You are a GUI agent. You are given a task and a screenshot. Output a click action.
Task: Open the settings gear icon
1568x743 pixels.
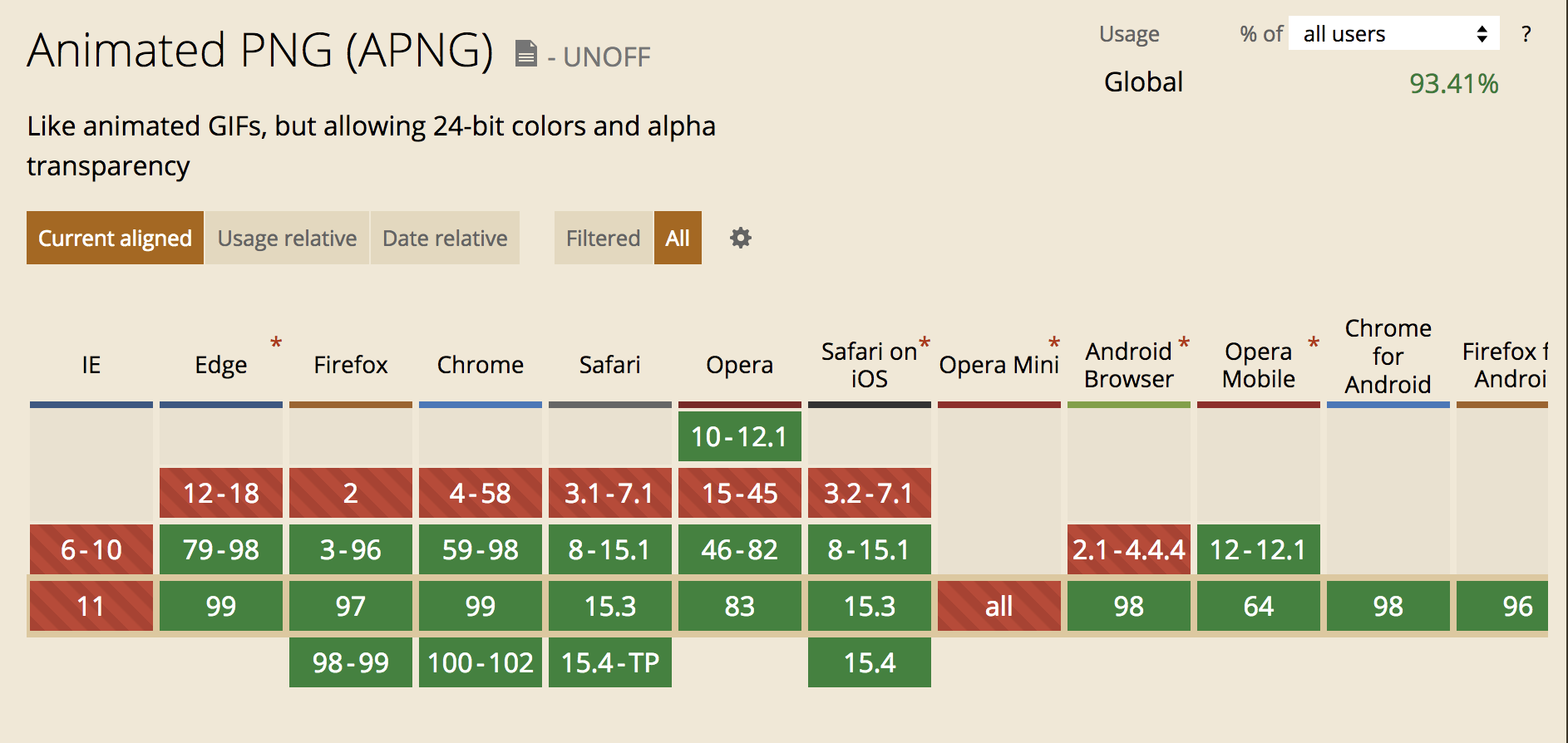point(740,239)
